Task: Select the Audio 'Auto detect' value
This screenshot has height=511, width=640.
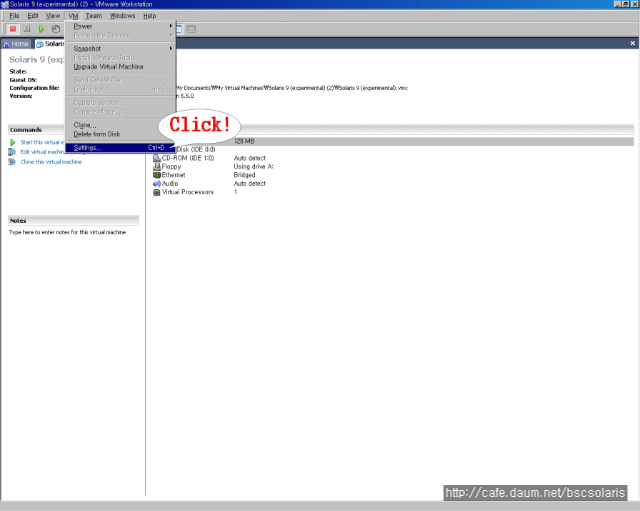Action: click(250, 184)
